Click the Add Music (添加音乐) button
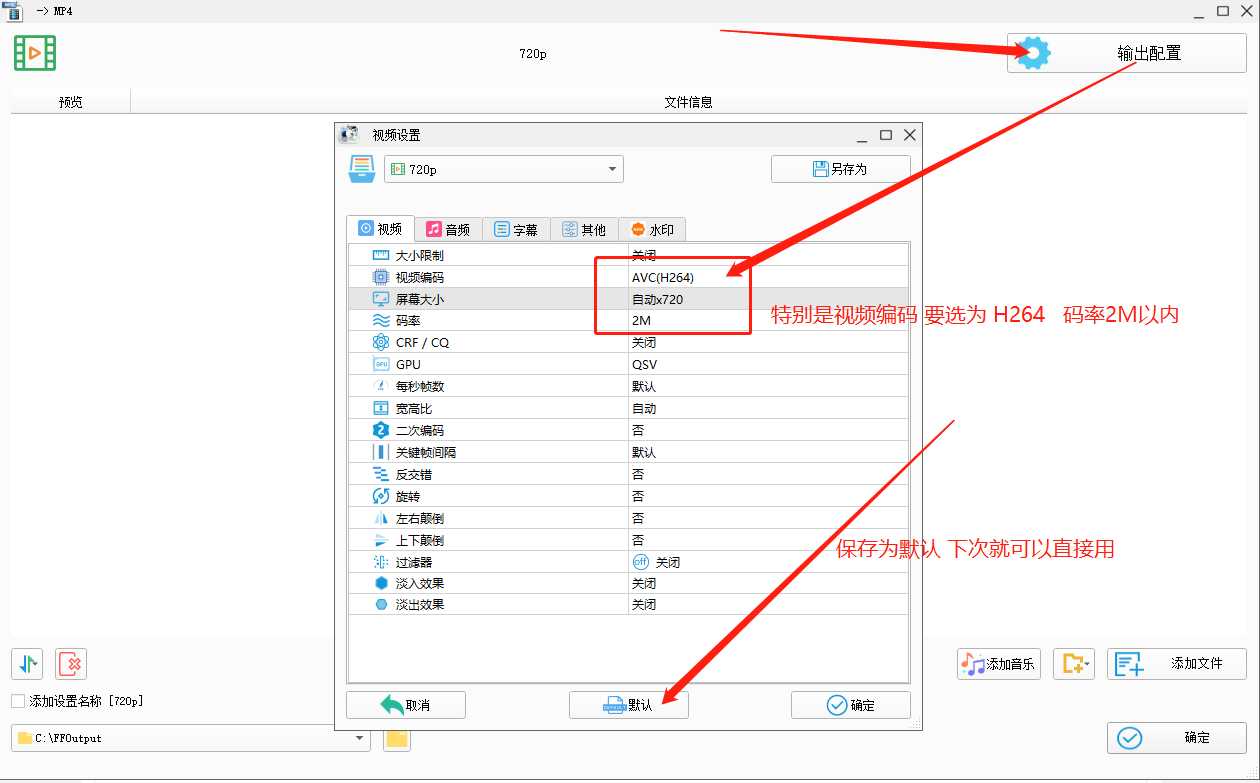The height and width of the screenshot is (783, 1260). tap(999, 664)
